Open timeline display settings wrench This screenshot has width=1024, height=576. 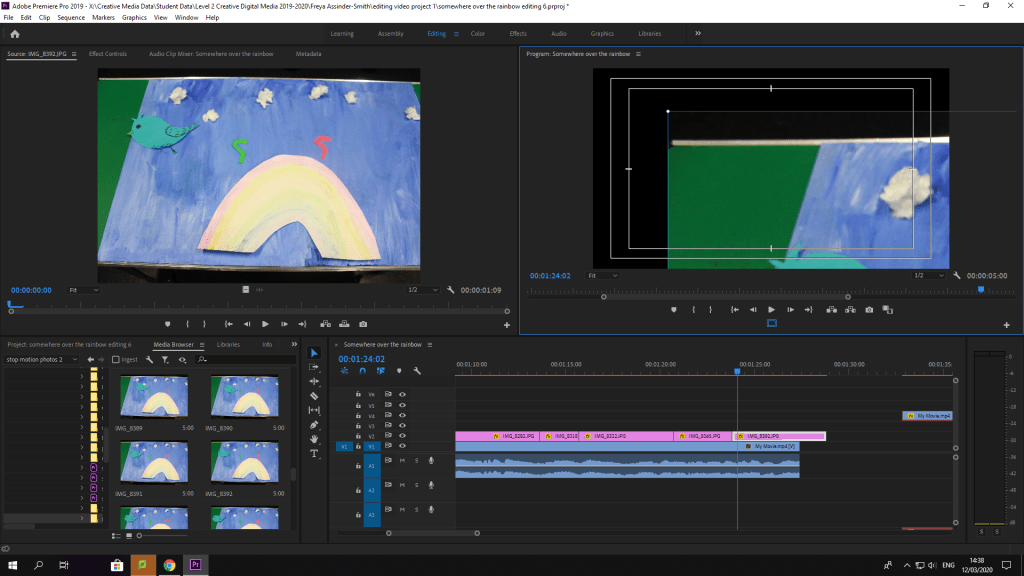click(417, 371)
